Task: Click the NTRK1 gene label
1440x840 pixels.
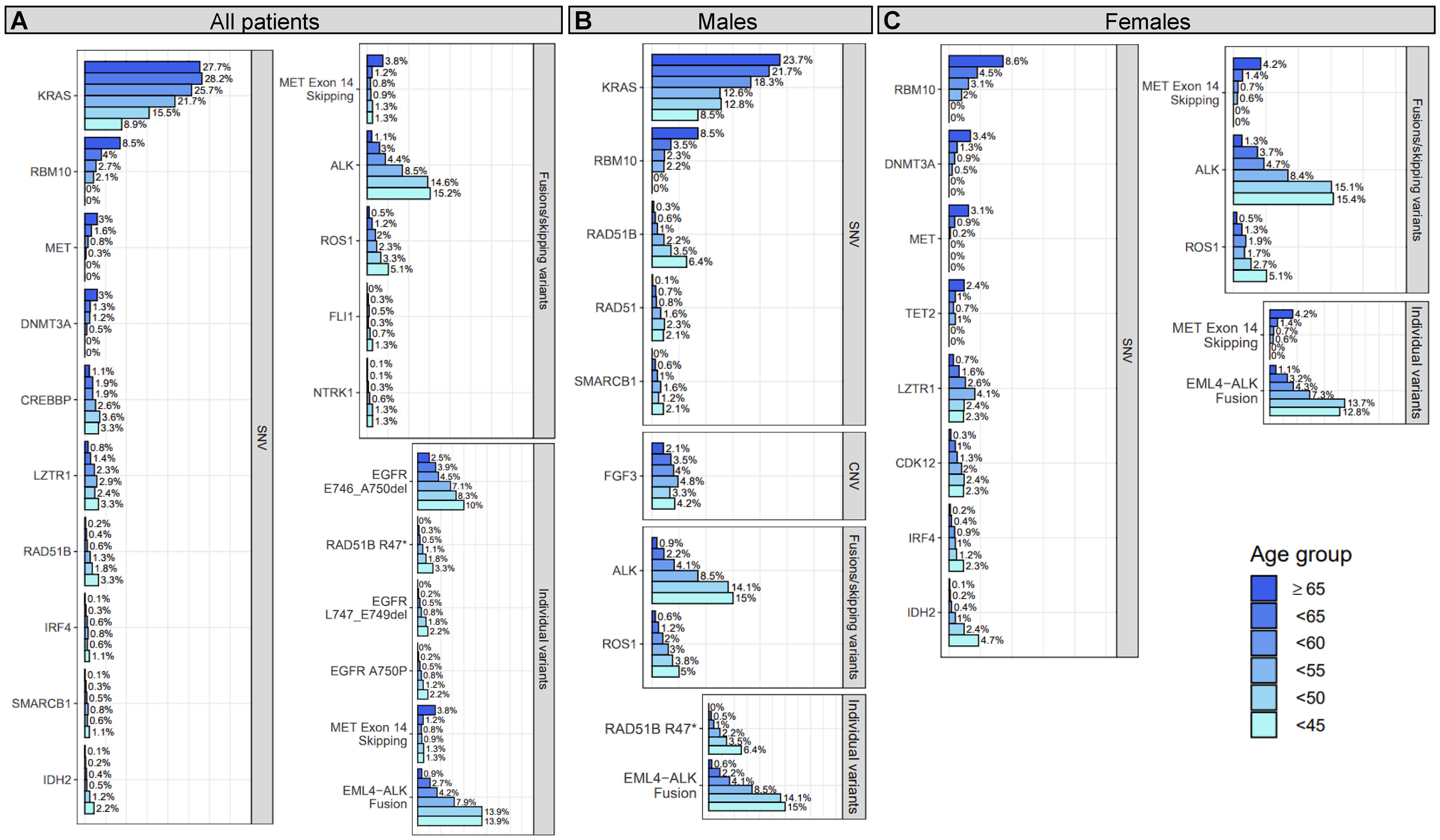Action: point(333,392)
